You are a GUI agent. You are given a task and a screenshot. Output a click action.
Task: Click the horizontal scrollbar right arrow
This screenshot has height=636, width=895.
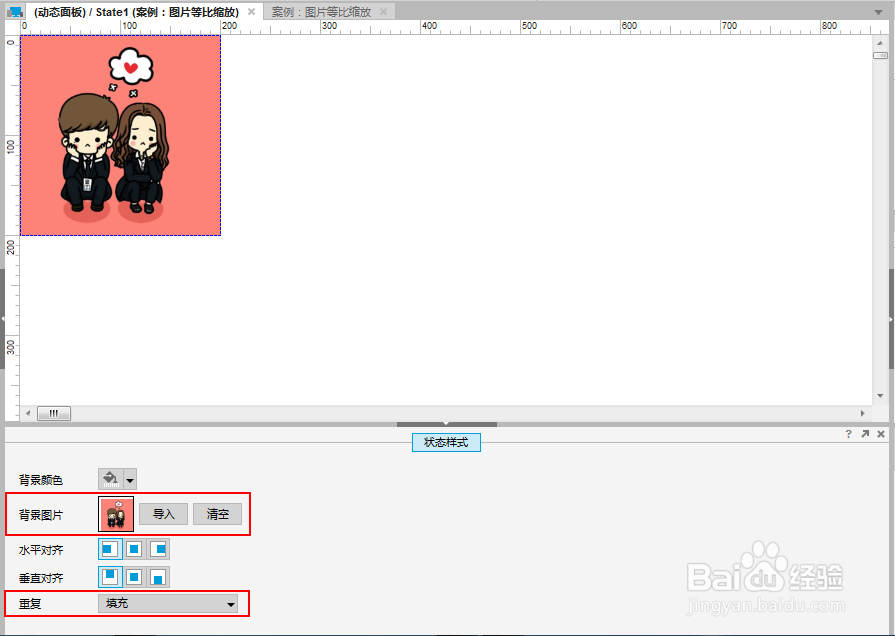862,413
